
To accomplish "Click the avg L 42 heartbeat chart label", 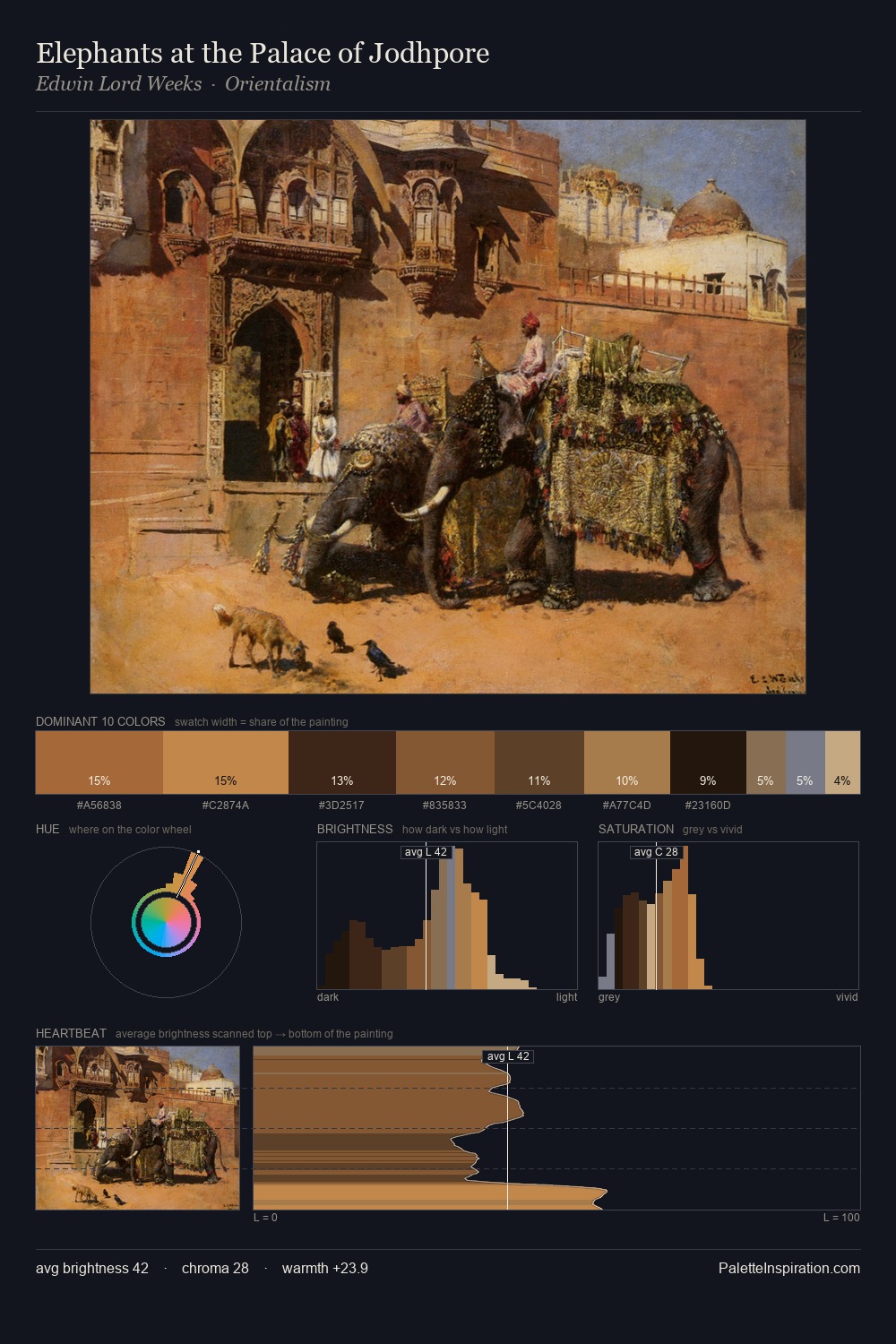I will coord(508,1056).
